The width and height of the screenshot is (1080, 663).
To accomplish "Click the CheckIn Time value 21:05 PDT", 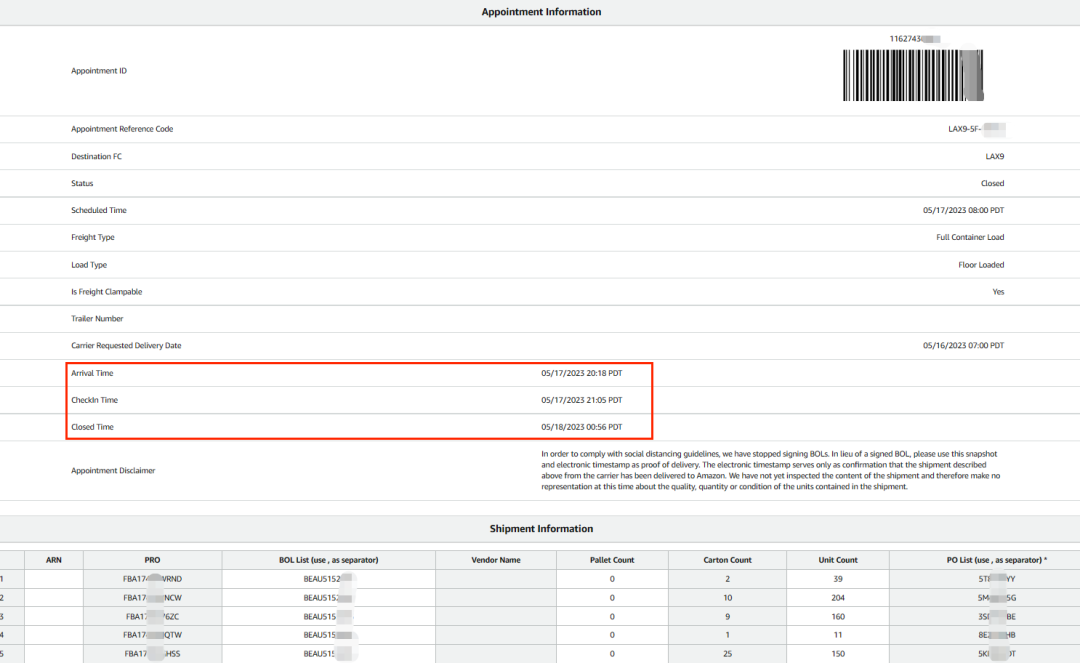I will (x=581, y=400).
